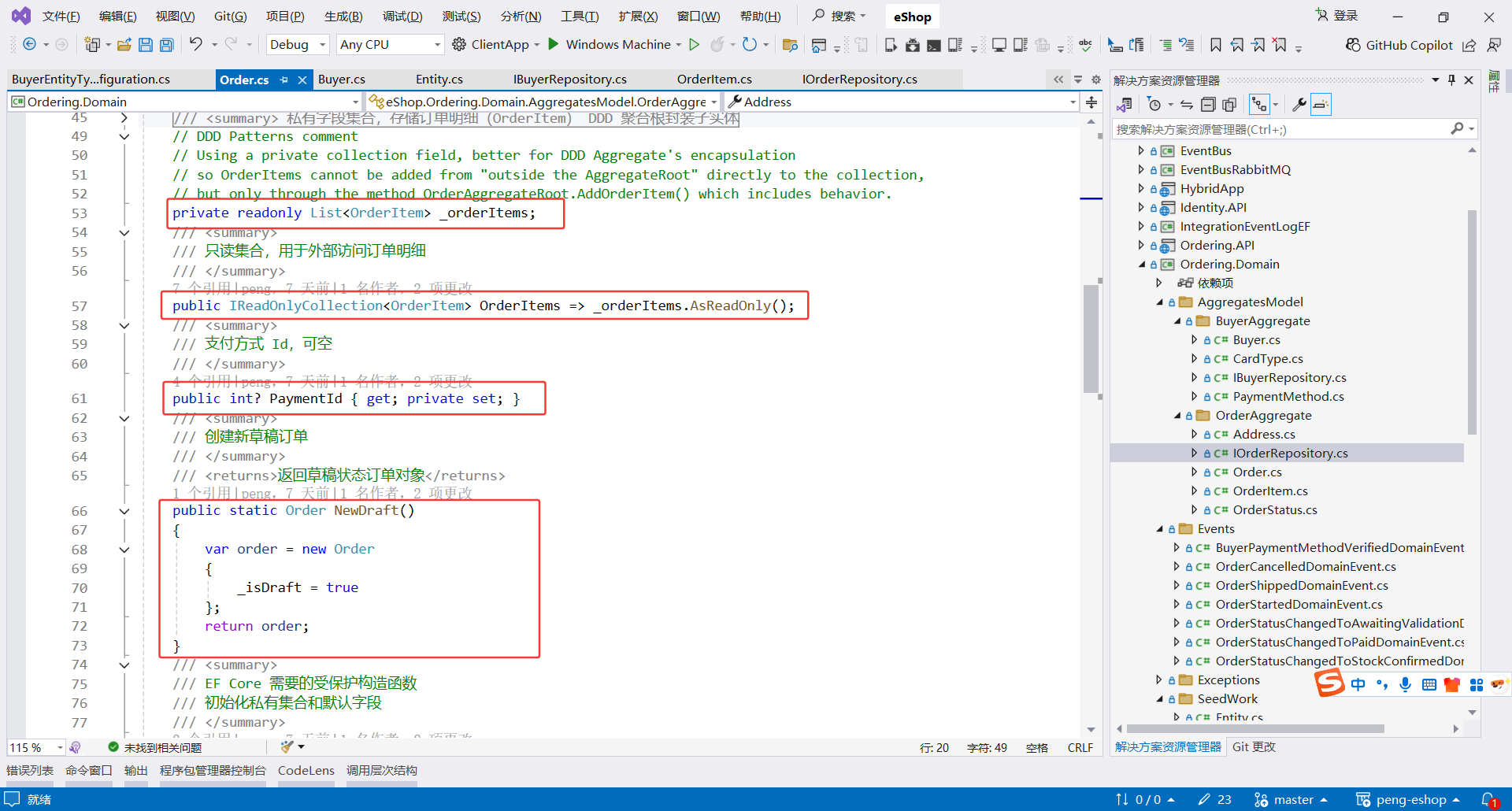Click the Share icon beside GitHub Copilot
Screen dimensions: 1512x811
tap(1469, 45)
